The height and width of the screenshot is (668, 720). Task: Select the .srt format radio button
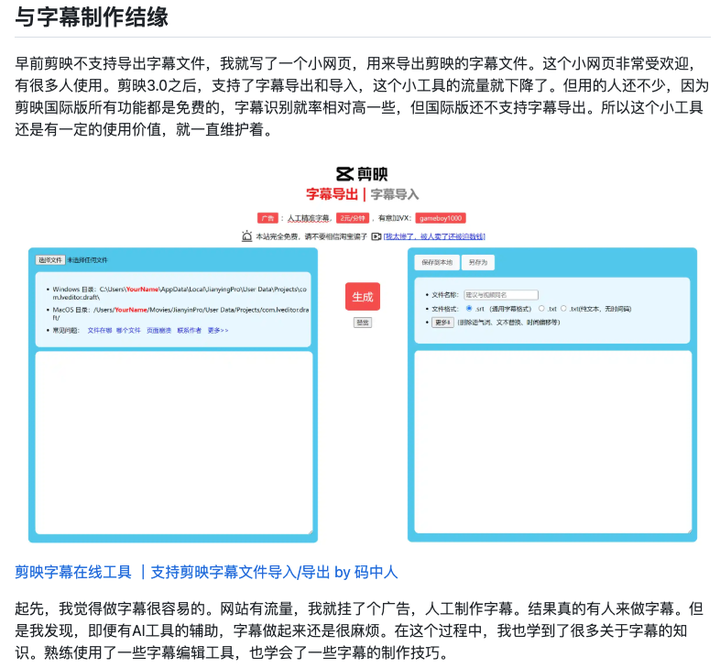[469, 309]
